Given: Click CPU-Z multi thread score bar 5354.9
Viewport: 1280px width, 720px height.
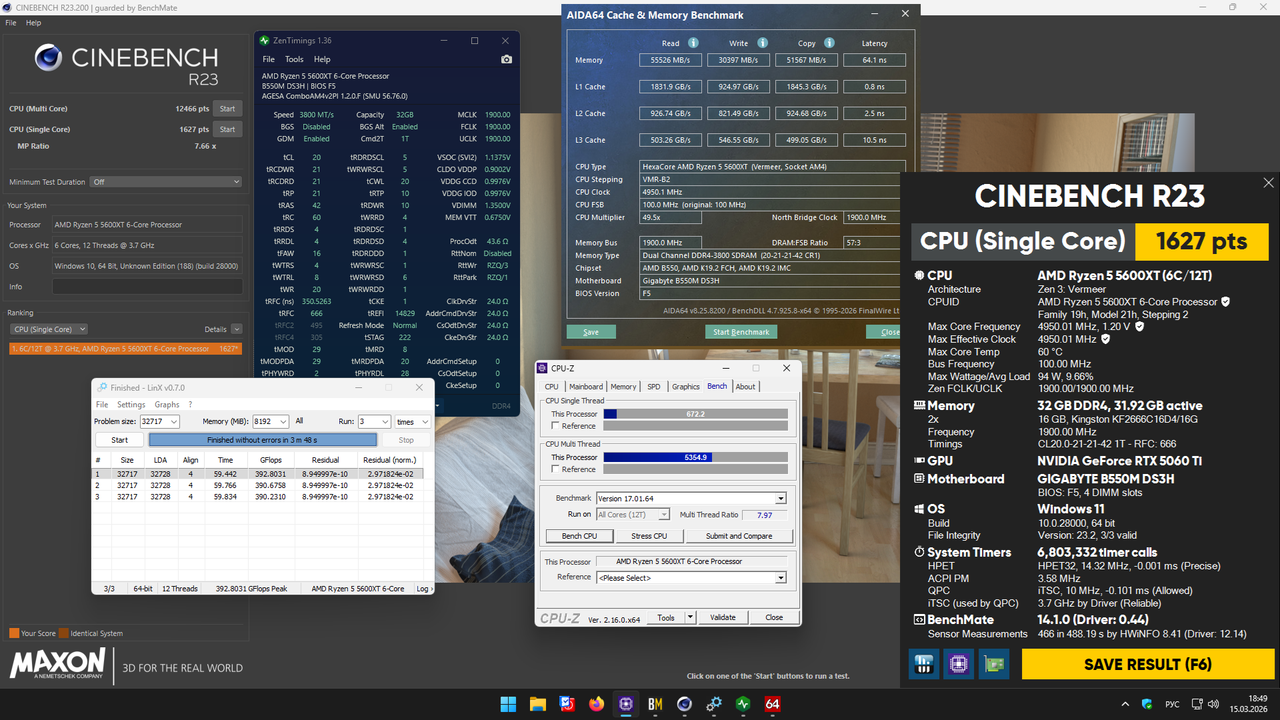Looking at the screenshot, I should [x=695, y=457].
